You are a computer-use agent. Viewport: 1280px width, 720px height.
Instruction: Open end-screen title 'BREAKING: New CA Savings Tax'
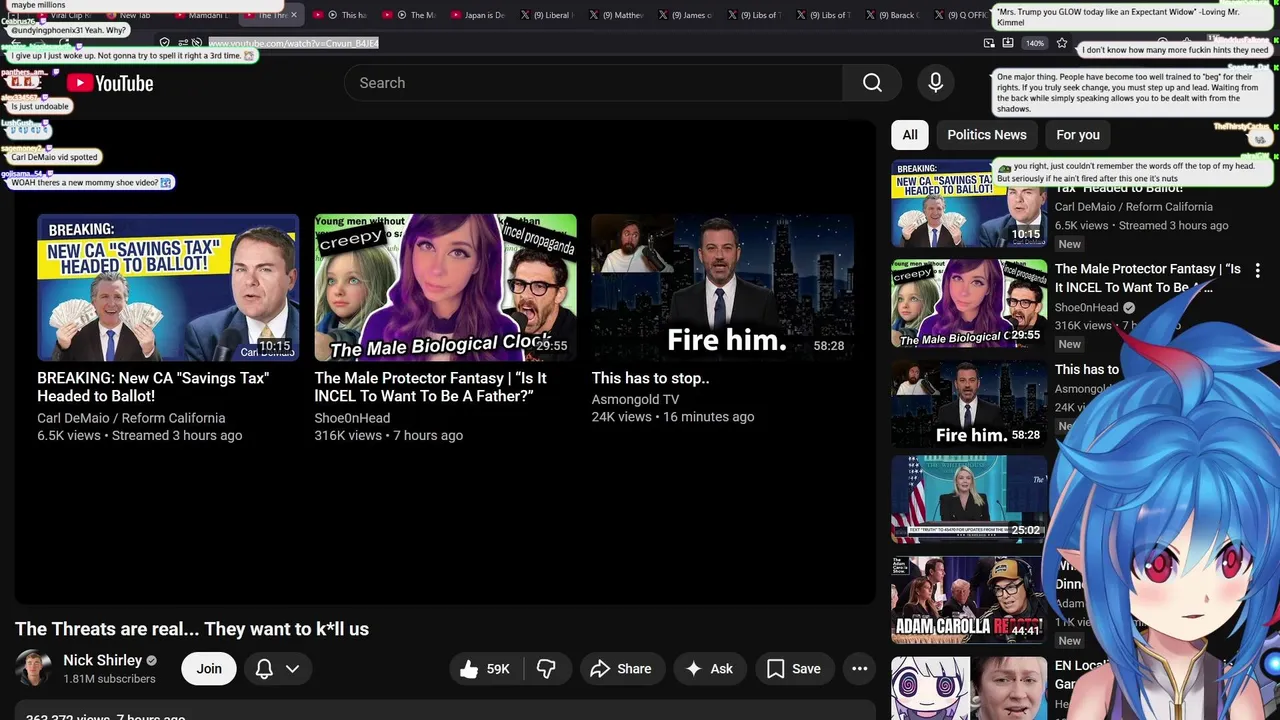(x=153, y=387)
